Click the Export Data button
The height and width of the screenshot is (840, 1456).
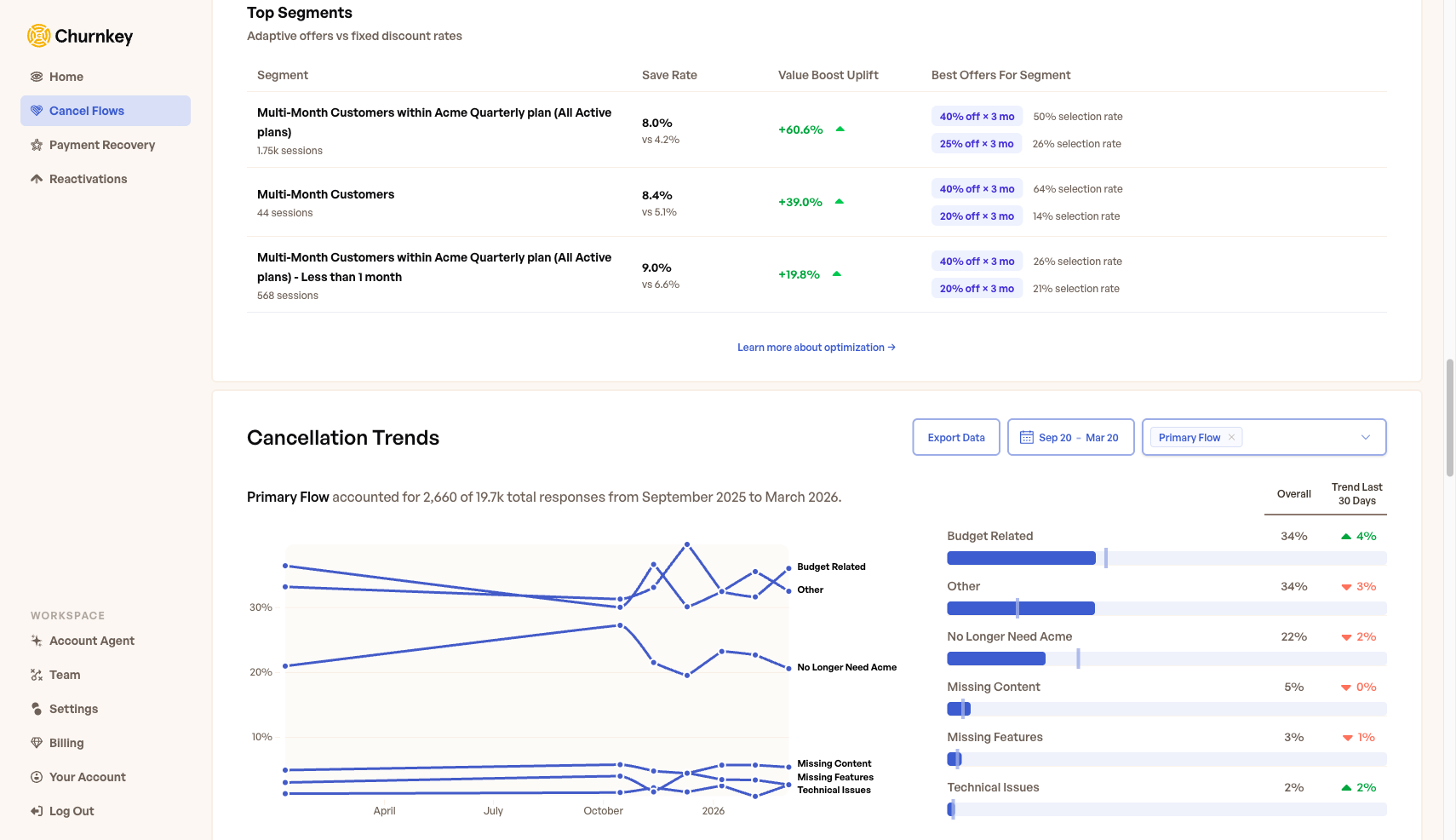coord(955,437)
